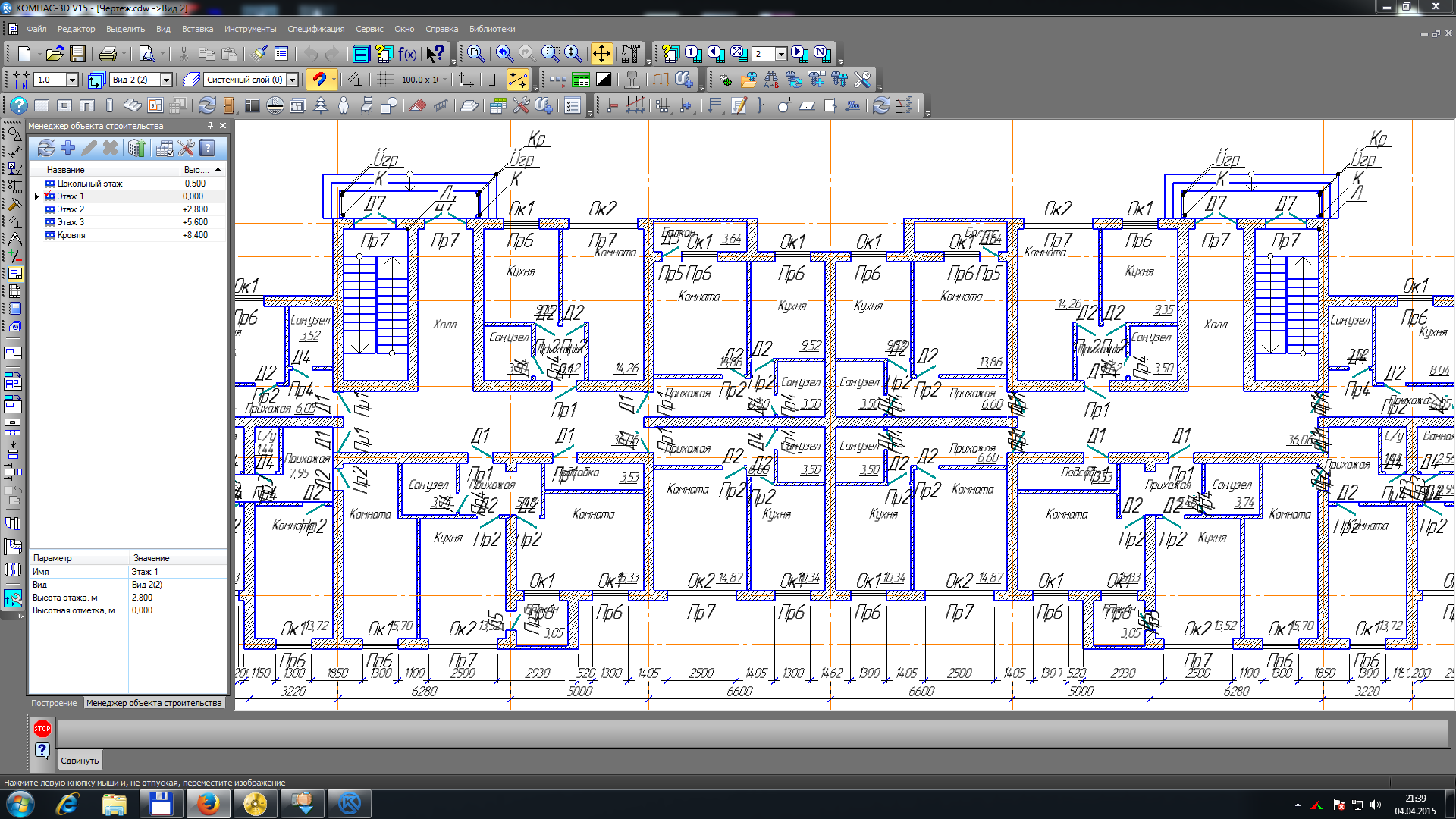Select the Кровля row in floor list

(71, 235)
